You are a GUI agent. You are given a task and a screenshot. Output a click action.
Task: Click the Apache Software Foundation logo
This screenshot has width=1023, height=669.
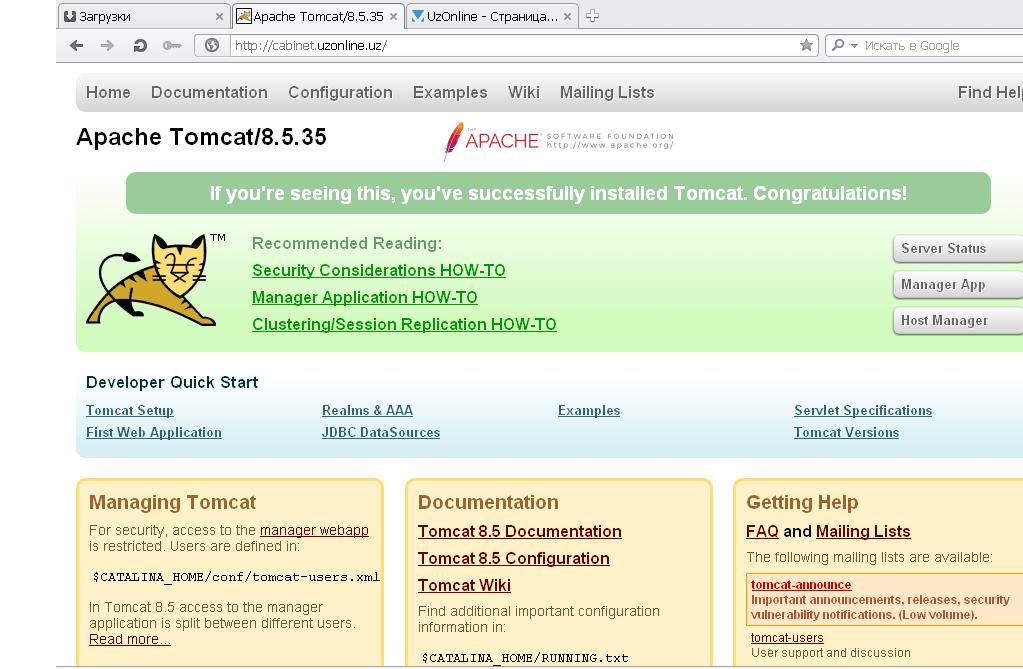pyautogui.click(x=559, y=141)
